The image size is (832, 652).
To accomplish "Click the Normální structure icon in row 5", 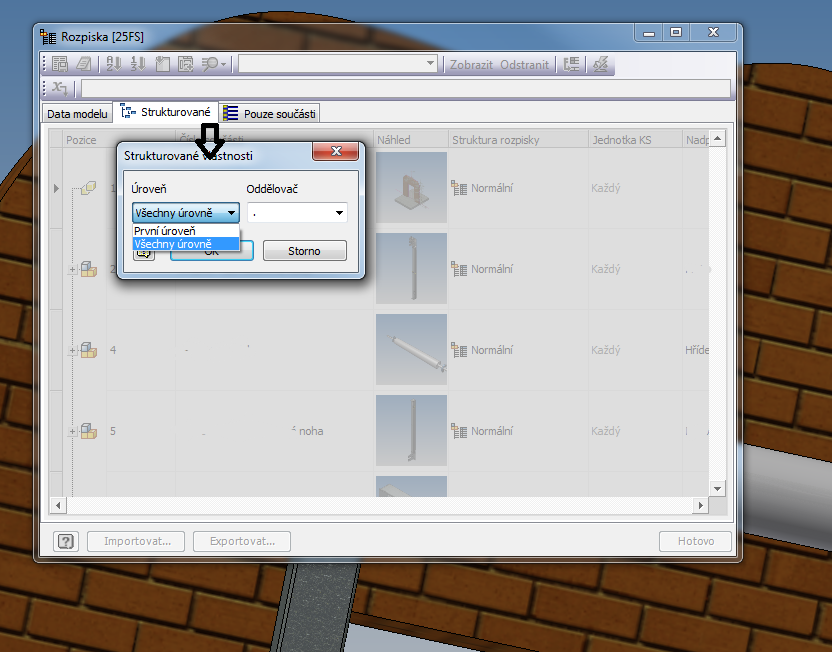I will (459, 431).
